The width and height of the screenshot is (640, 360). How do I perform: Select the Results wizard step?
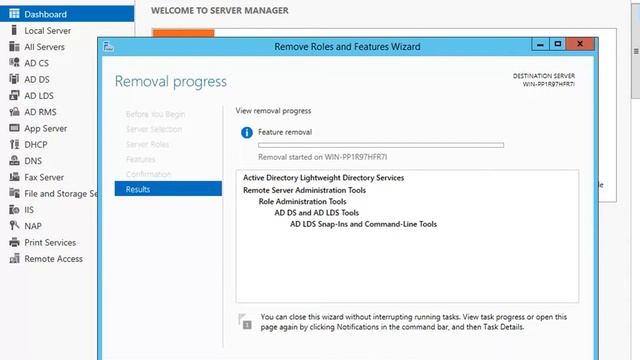click(168, 189)
